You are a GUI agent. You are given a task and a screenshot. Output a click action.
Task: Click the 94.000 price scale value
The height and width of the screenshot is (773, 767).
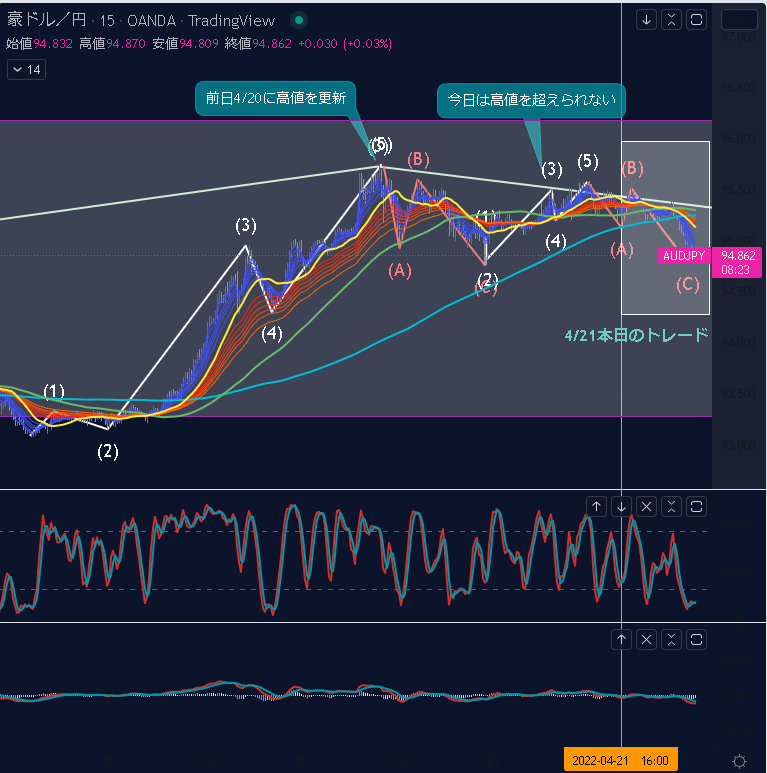pos(738,342)
